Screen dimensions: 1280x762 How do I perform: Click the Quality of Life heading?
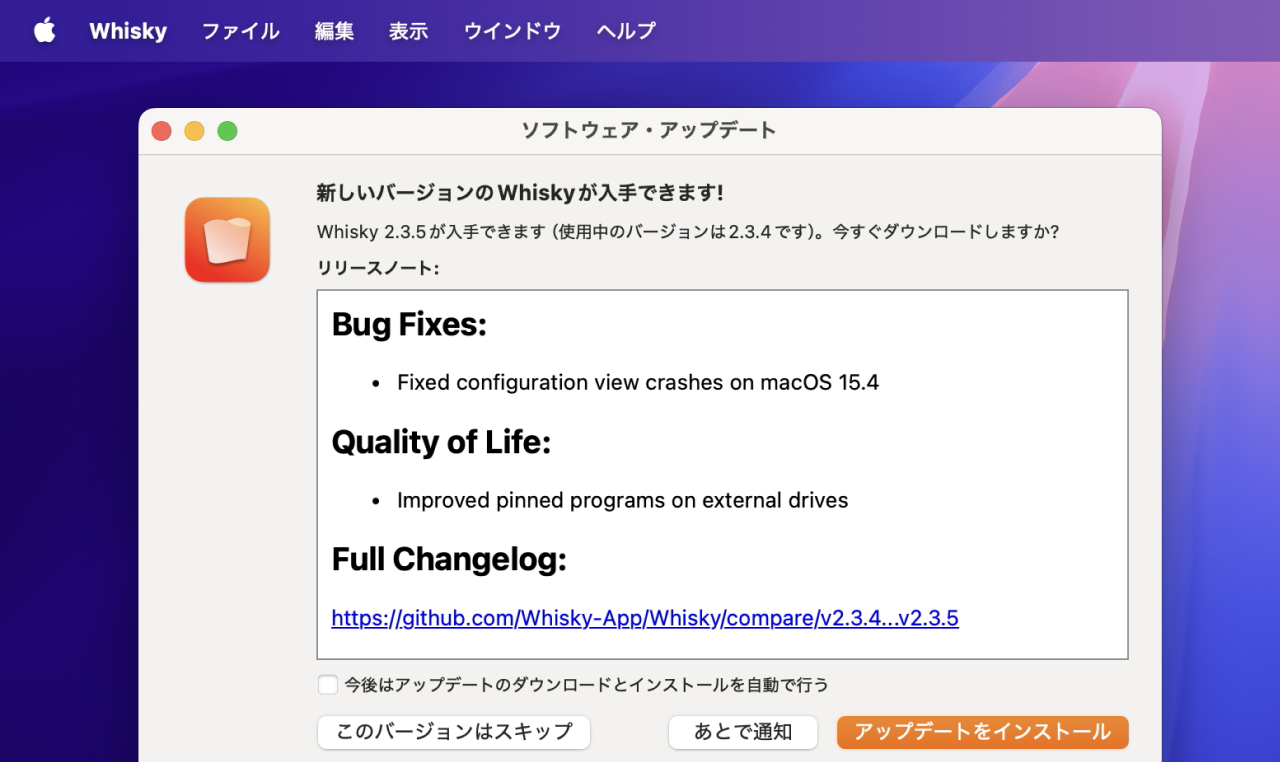pyautogui.click(x=441, y=442)
